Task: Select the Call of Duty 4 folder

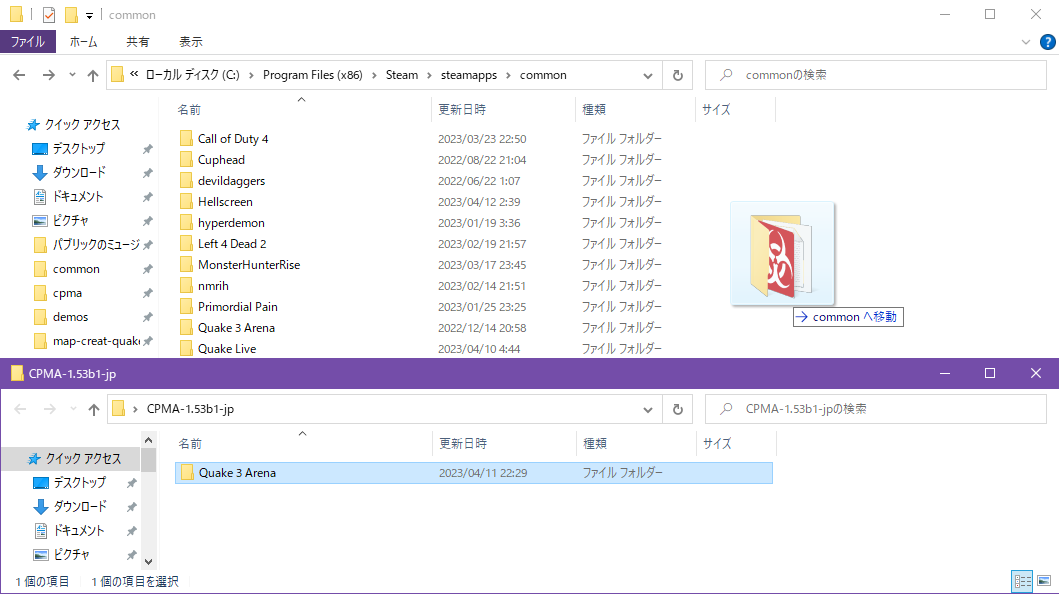Action: point(232,139)
